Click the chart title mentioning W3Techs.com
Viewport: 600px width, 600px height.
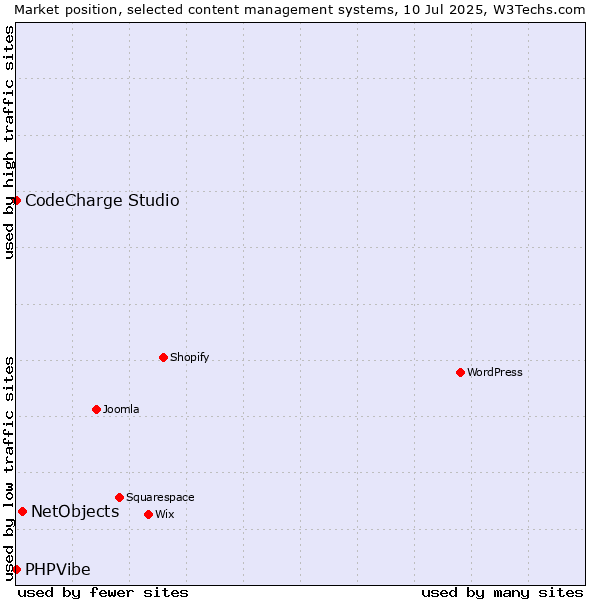[300, 10]
